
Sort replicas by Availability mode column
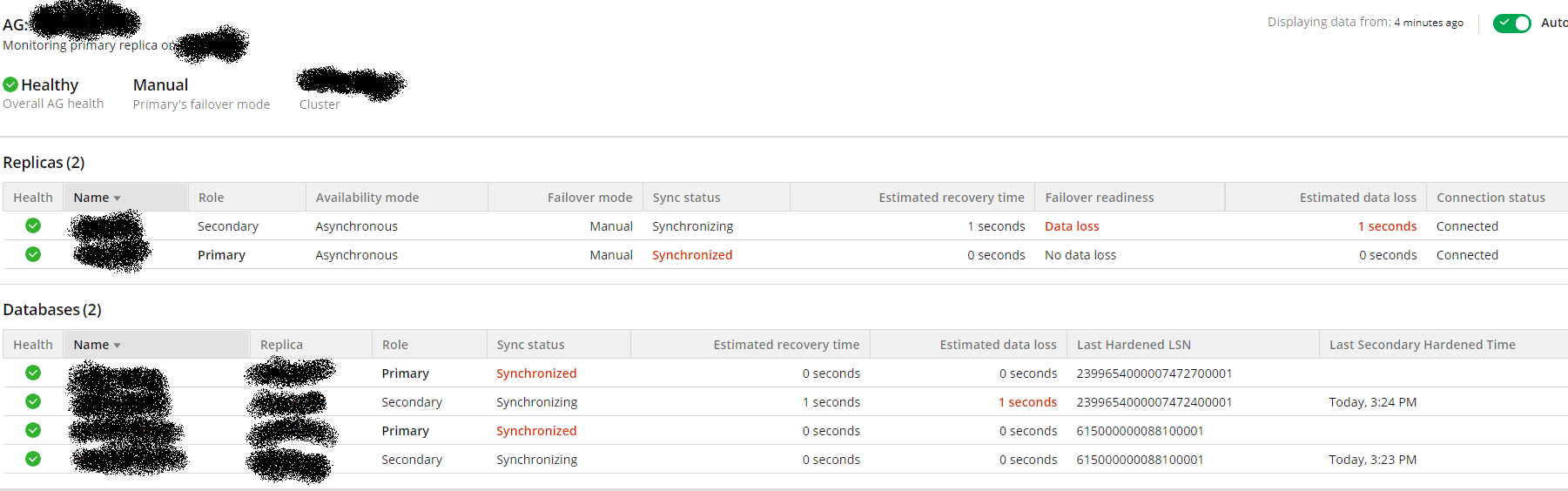point(367,198)
